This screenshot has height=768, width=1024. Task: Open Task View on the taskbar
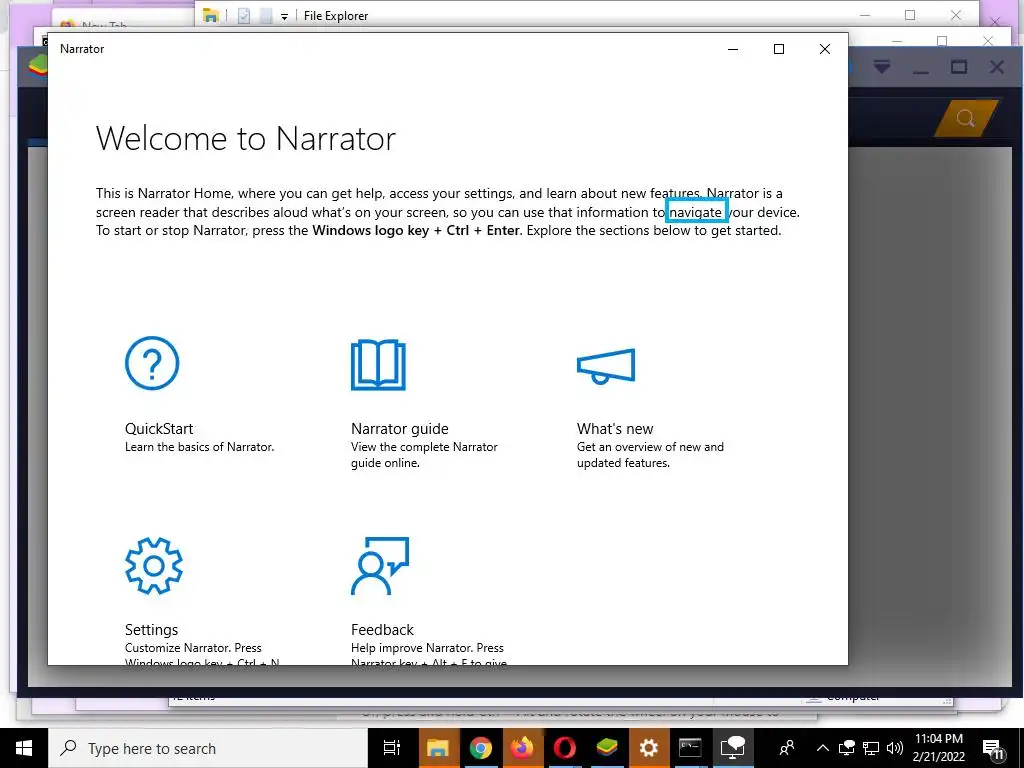pyautogui.click(x=392, y=748)
